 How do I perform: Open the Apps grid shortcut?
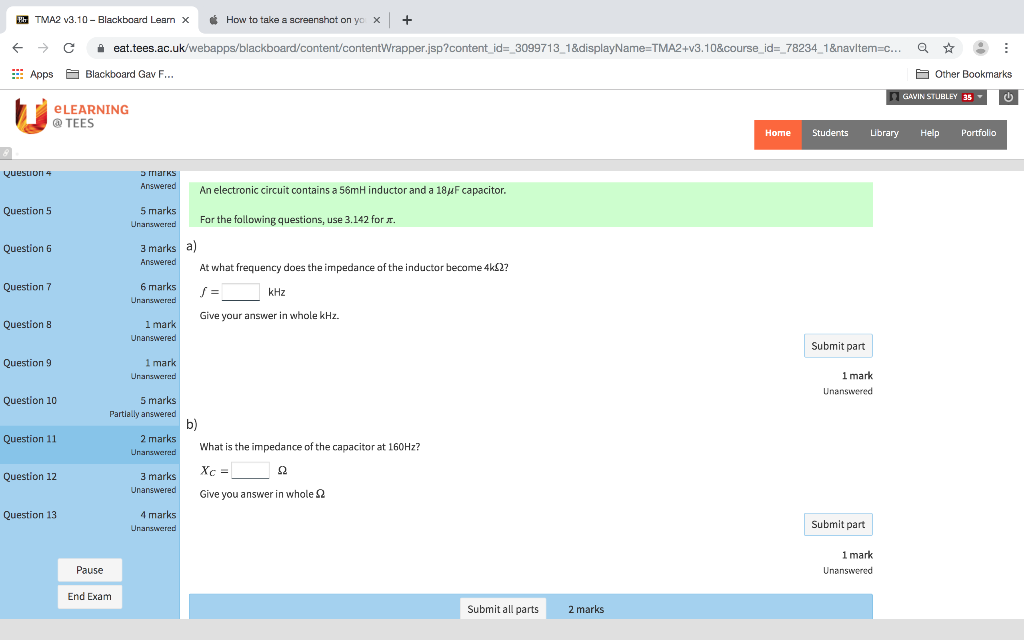click(x=33, y=74)
